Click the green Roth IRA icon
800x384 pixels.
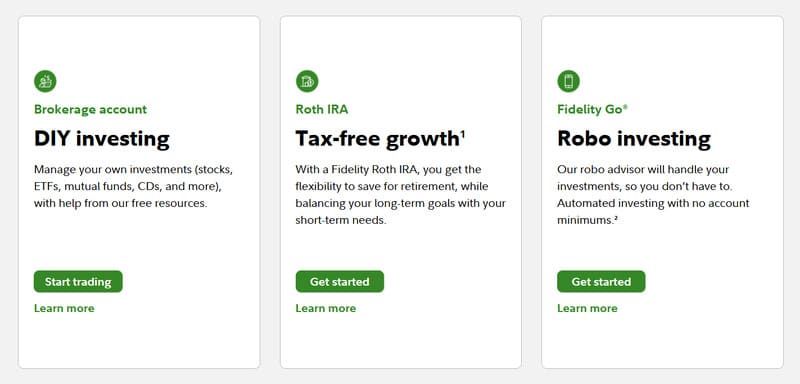tap(307, 81)
